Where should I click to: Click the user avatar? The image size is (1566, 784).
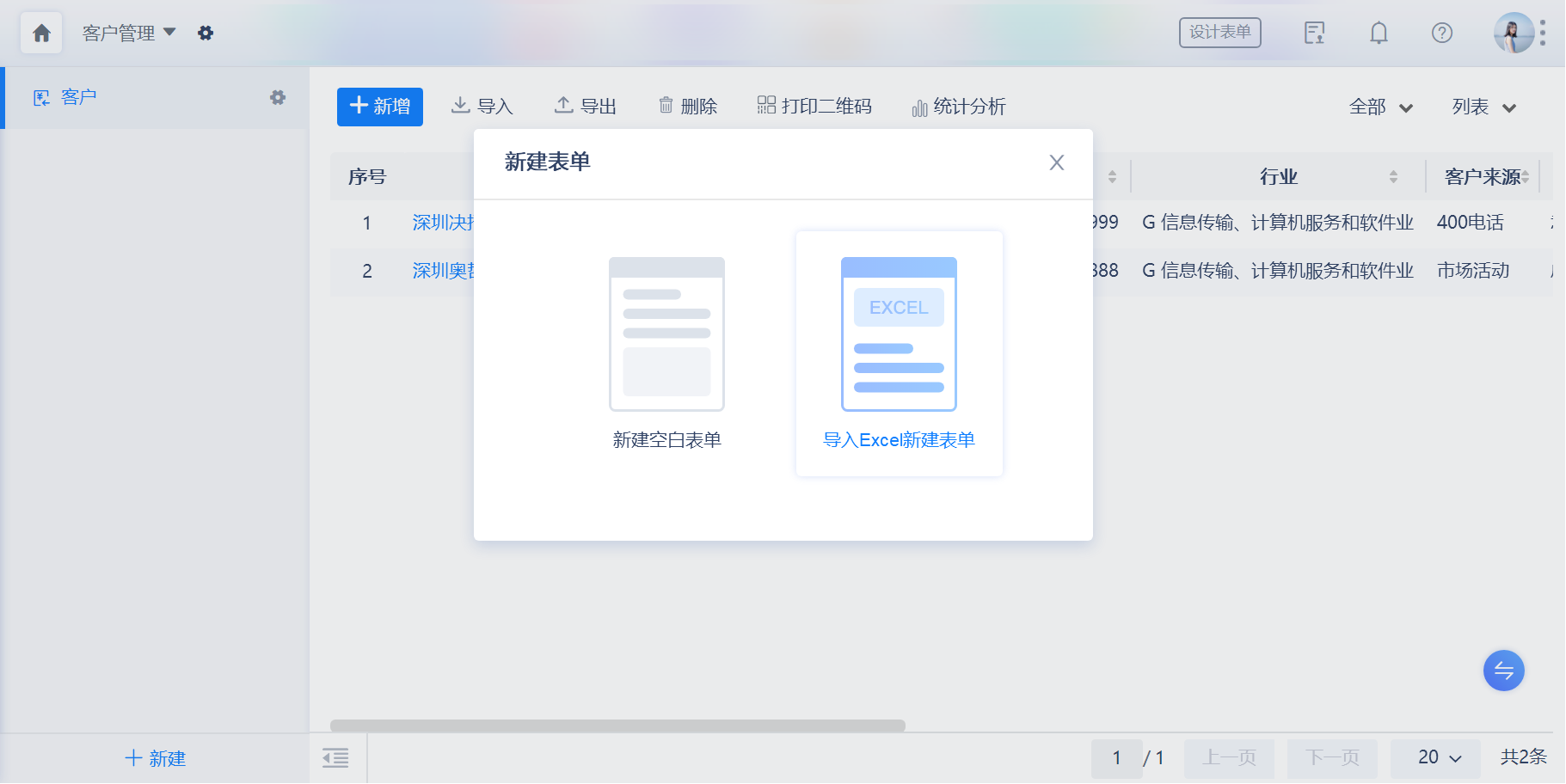[1514, 33]
